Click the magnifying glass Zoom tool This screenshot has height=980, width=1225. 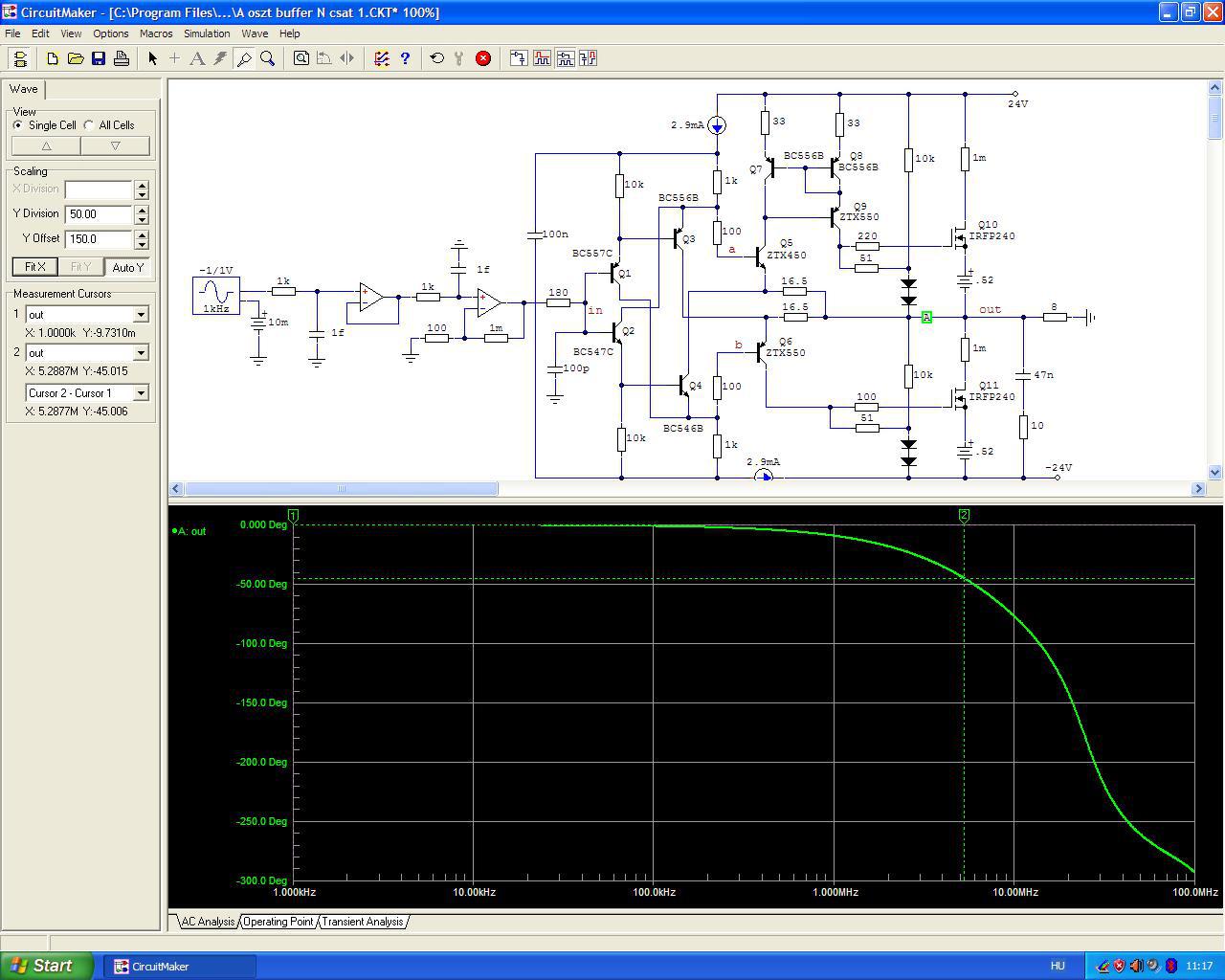coord(268,58)
